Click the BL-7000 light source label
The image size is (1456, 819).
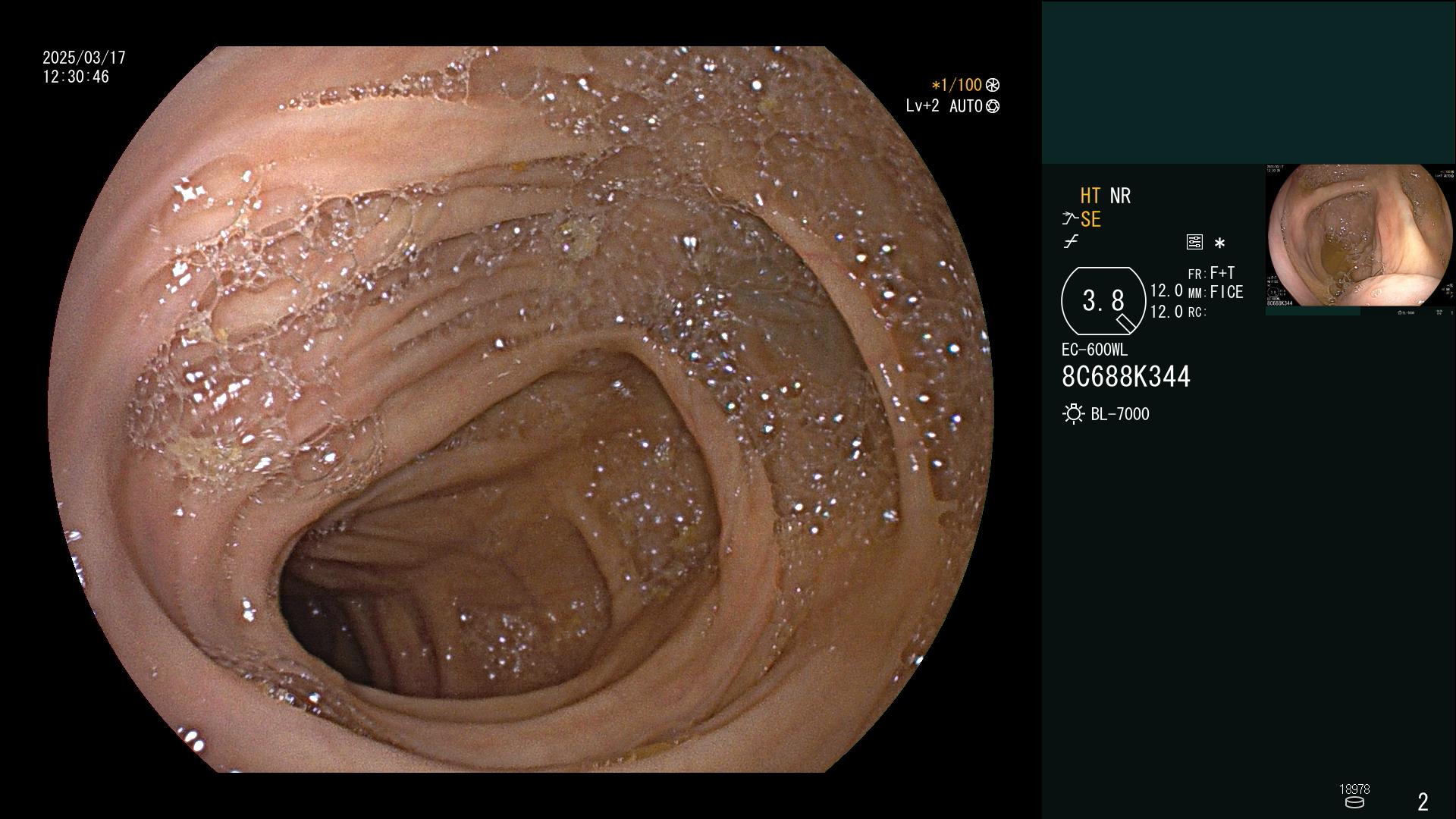pyautogui.click(x=1120, y=414)
